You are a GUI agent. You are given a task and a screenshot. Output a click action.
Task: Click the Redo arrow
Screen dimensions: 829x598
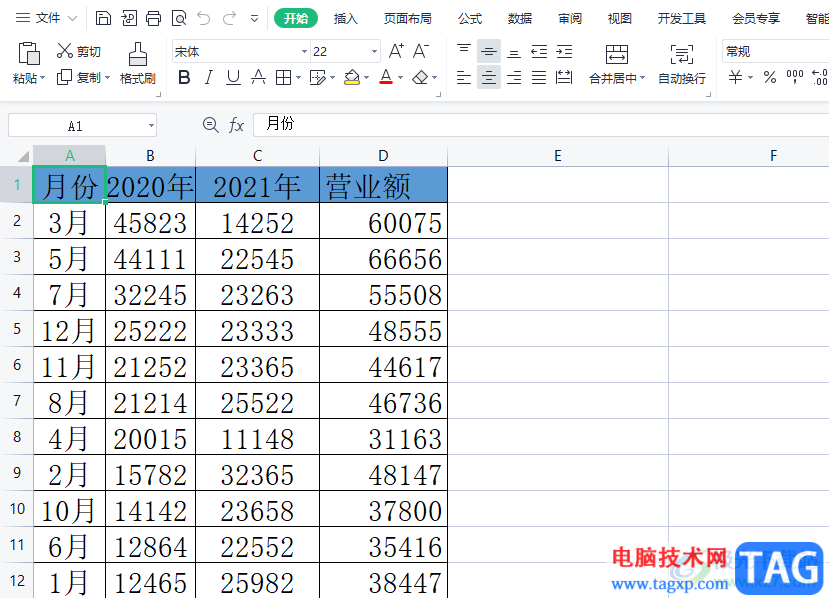[229, 19]
